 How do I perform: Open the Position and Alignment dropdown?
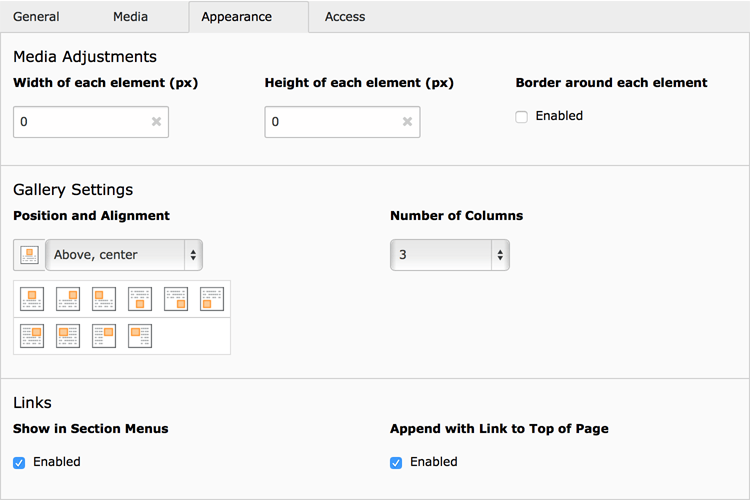coord(124,255)
